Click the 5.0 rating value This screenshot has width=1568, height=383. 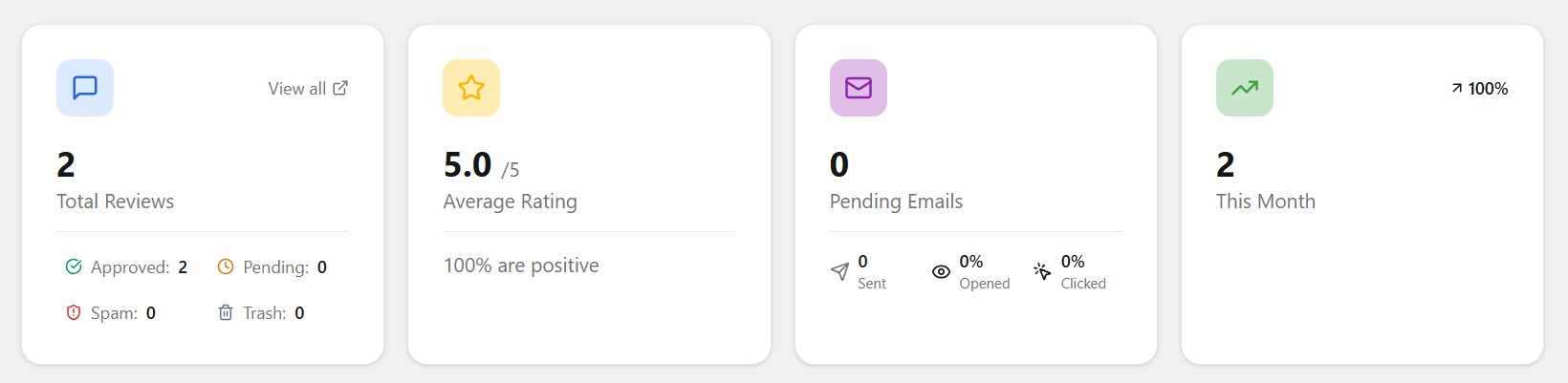click(468, 165)
